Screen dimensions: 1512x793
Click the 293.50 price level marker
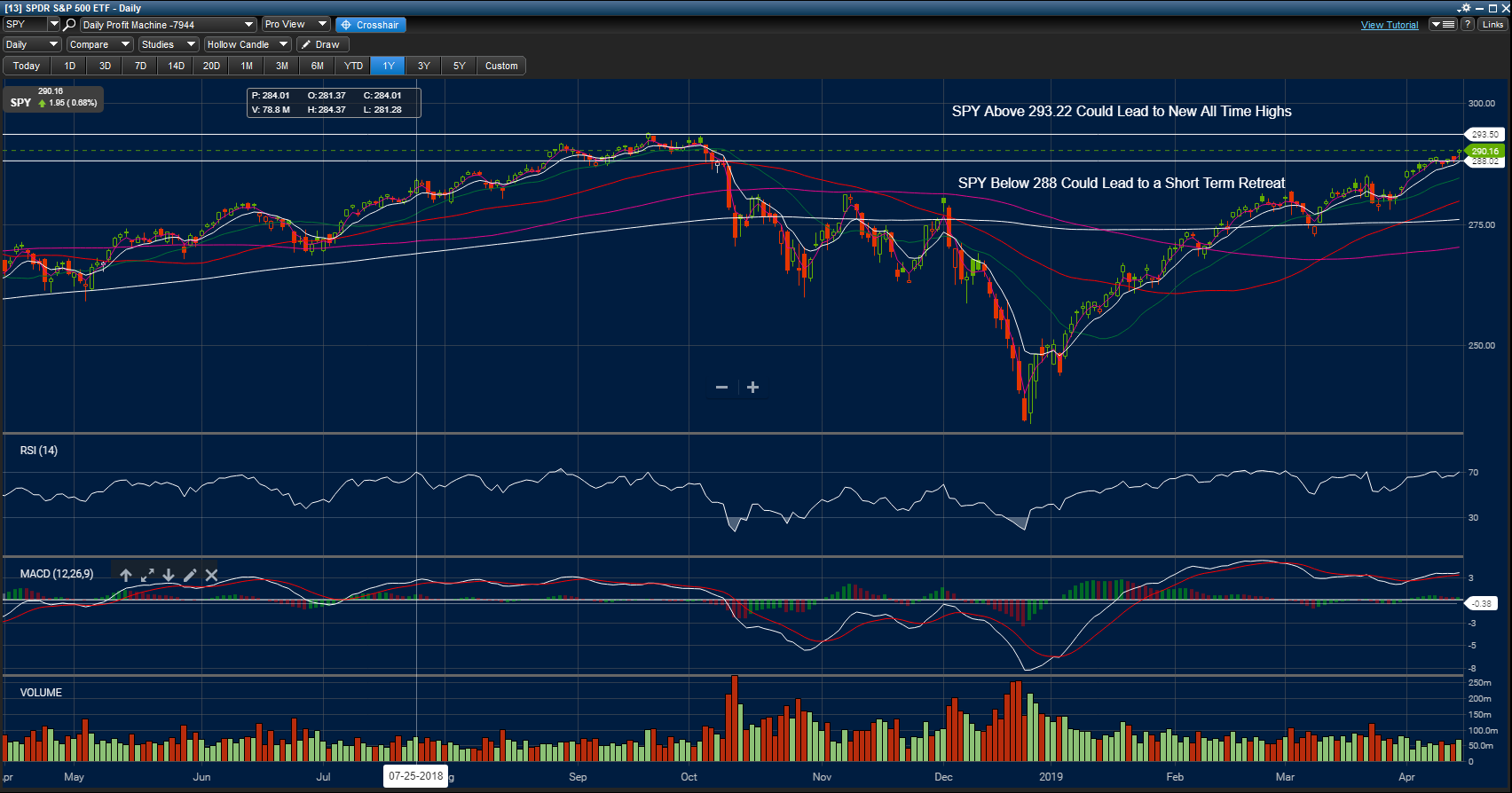pos(1485,135)
